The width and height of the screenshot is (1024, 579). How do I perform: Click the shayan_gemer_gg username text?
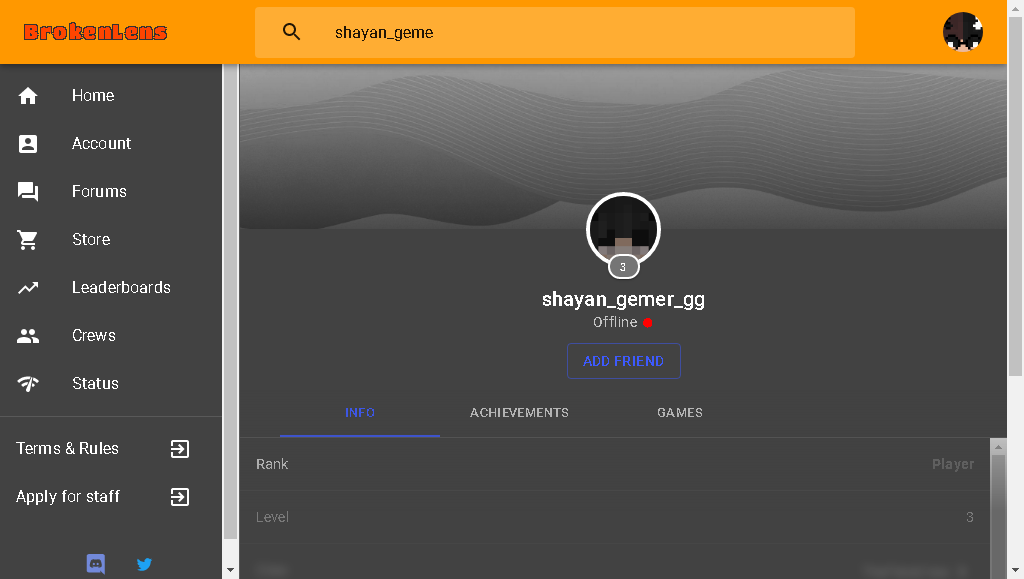[x=624, y=300]
